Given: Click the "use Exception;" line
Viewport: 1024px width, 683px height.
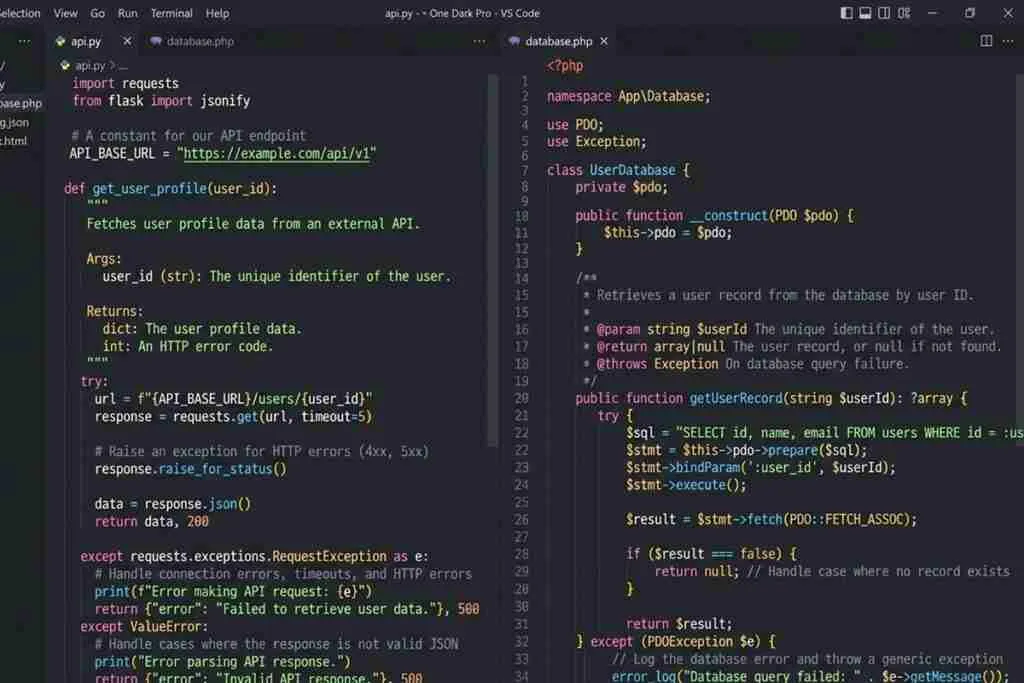Looking at the screenshot, I should [596, 142].
